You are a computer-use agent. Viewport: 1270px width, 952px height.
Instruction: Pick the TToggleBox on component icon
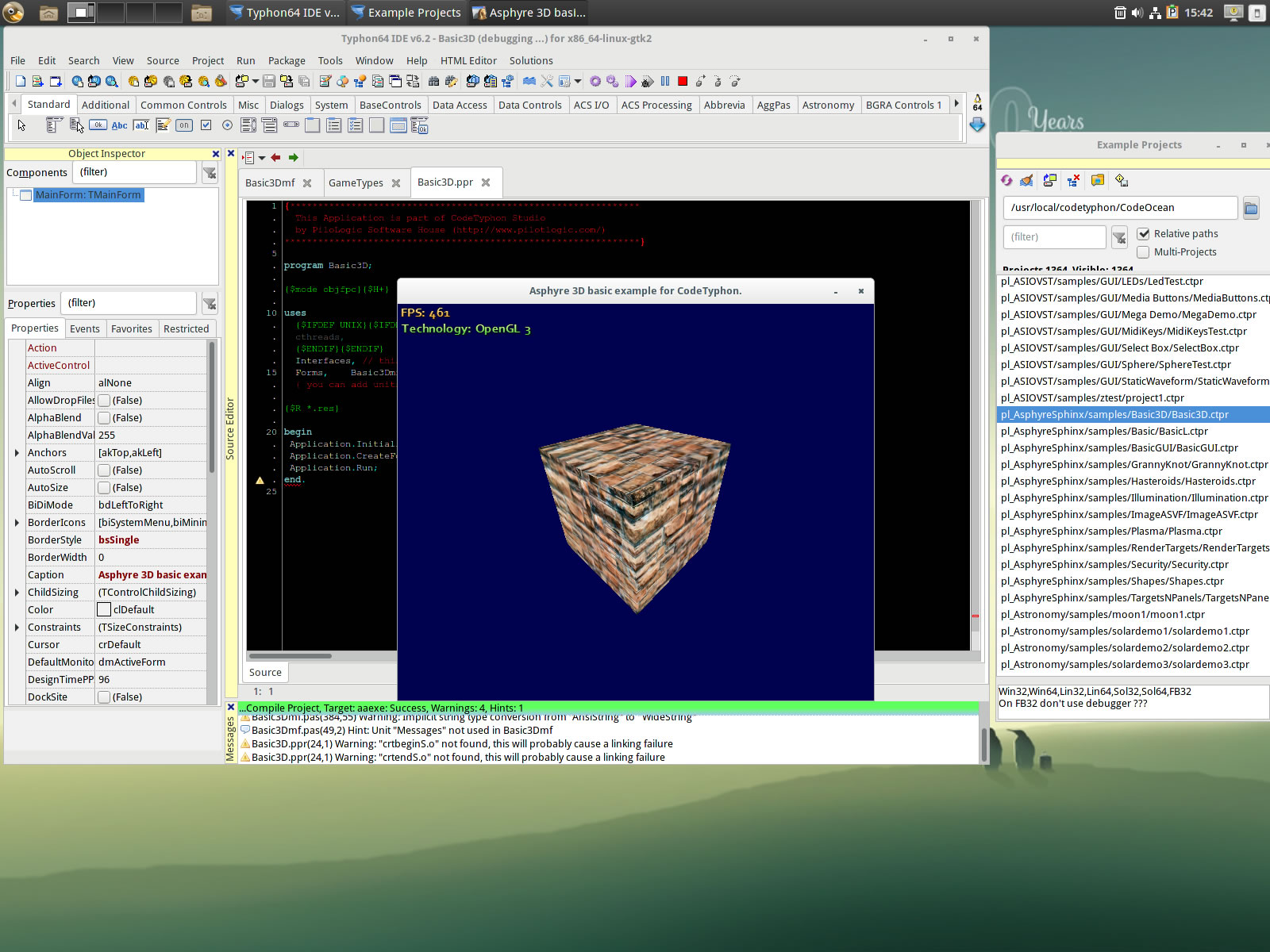click(184, 125)
